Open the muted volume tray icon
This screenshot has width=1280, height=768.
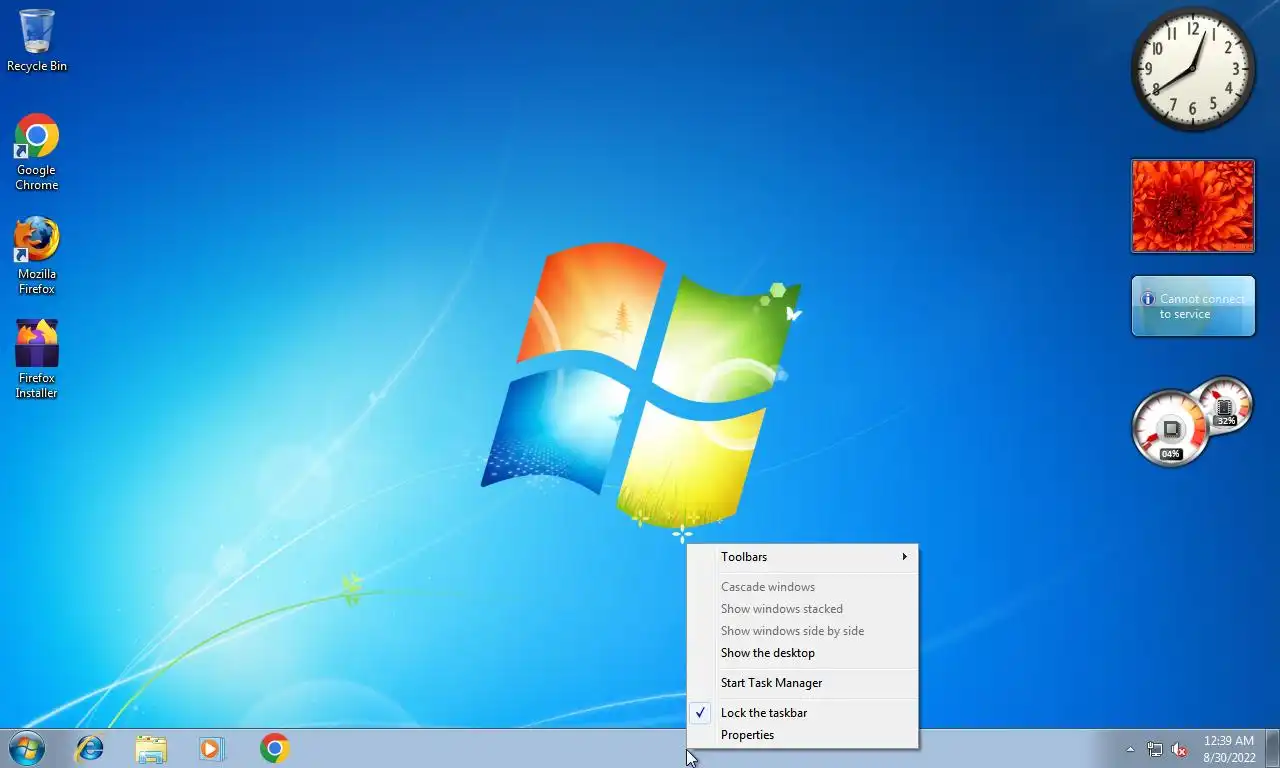click(x=1179, y=749)
